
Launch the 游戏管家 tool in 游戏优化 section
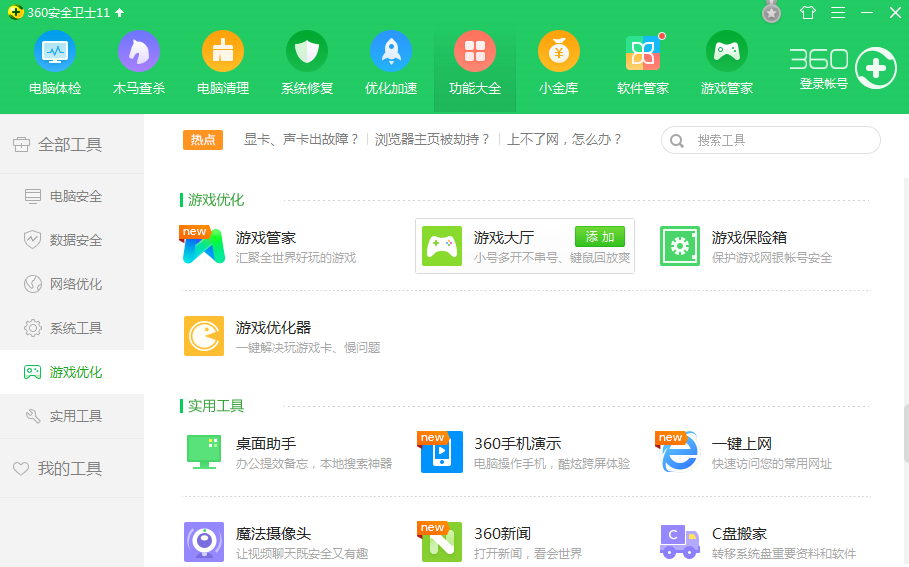(x=203, y=246)
